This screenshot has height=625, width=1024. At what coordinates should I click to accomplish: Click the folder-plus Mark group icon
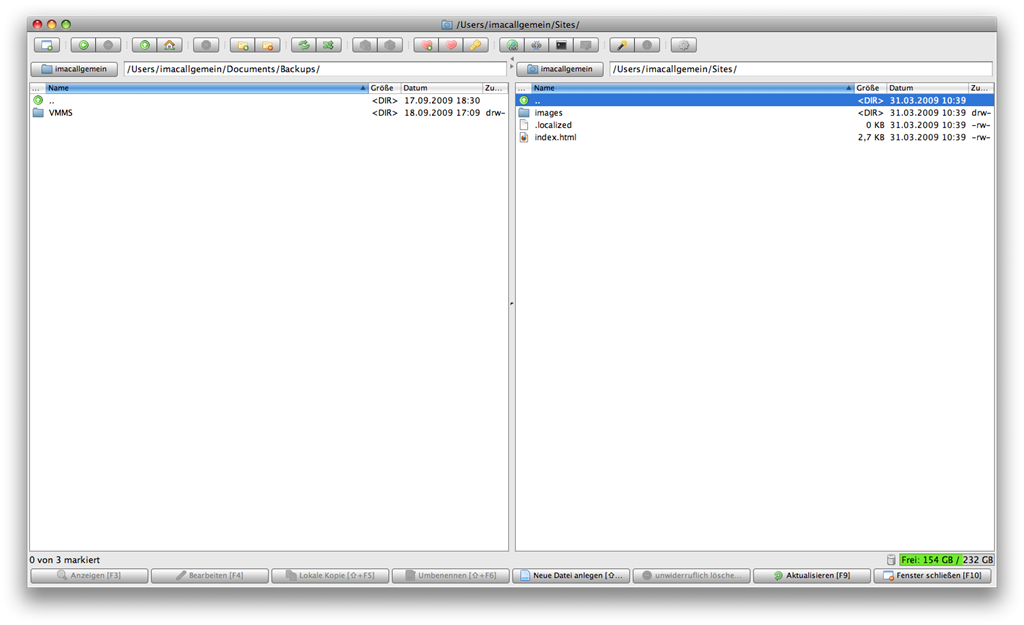(242, 45)
